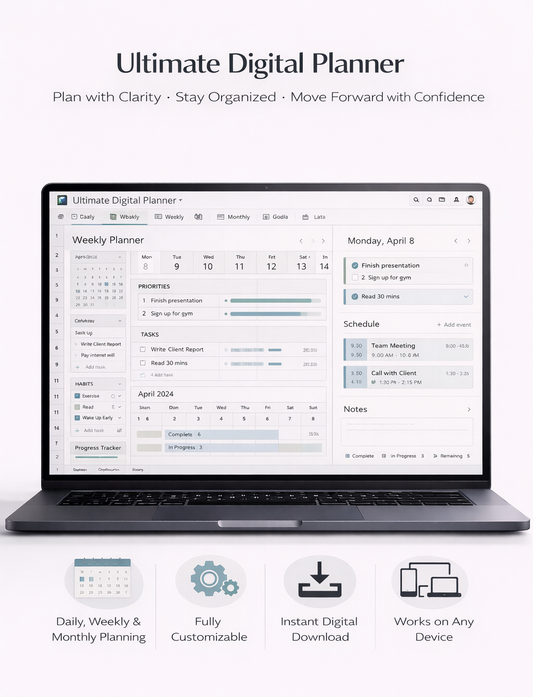Uncheck Read 30 mins in daily panel
The height and width of the screenshot is (697, 533).
coord(355,296)
